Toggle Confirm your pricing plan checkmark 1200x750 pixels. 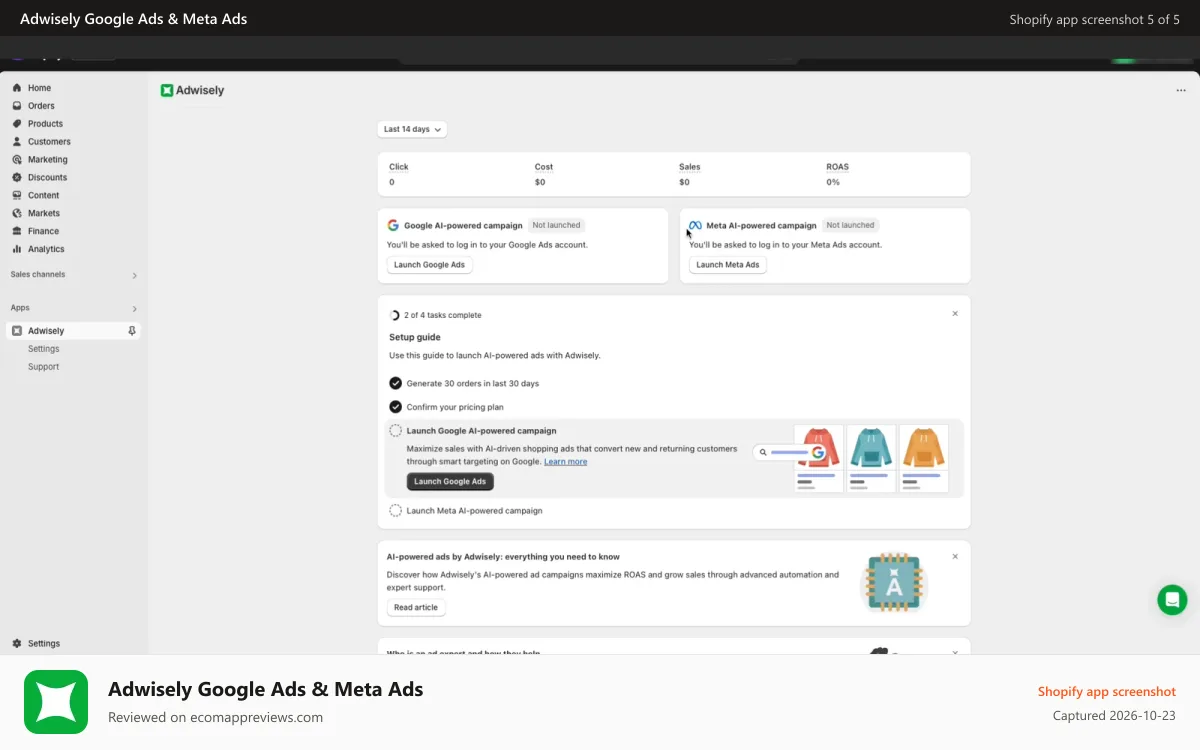pos(396,407)
